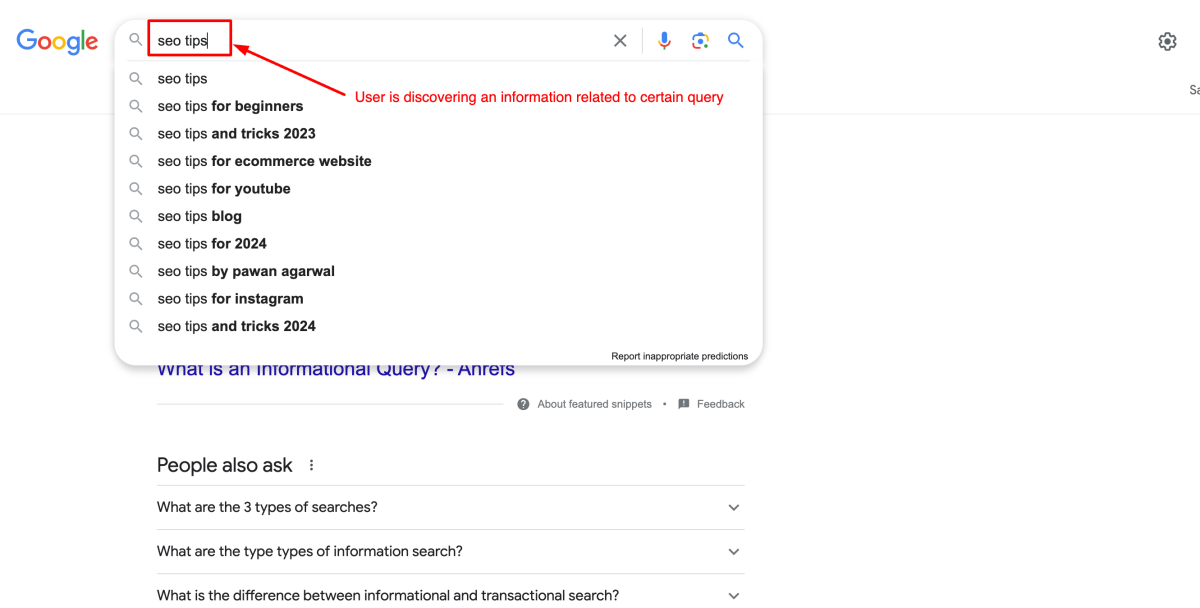Open People also ask more options menu
The height and width of the screenshot is (608, 1200).
311,465
